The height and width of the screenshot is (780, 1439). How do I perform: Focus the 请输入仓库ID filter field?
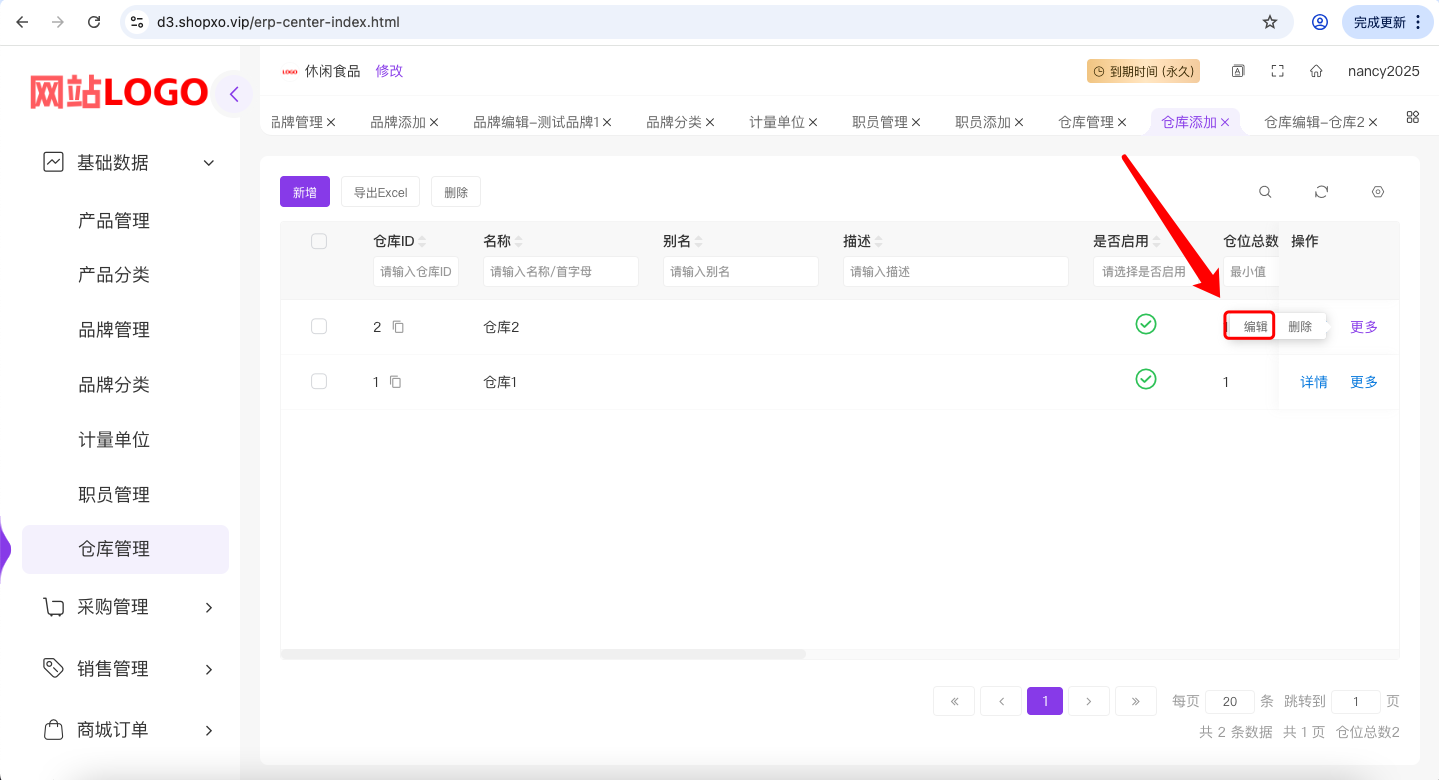tap(416, 271)
